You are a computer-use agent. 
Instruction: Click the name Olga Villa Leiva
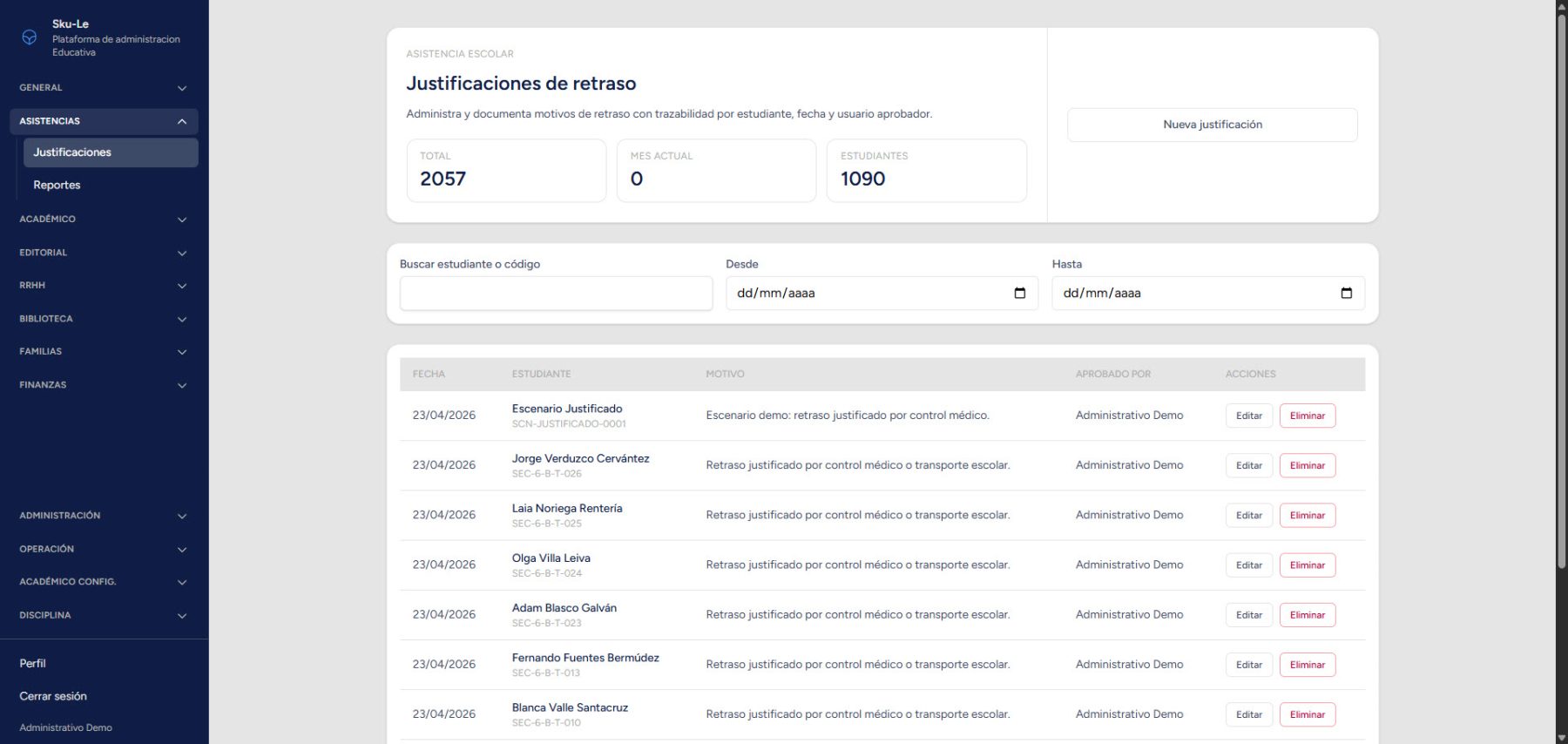[x=551, y=558]
